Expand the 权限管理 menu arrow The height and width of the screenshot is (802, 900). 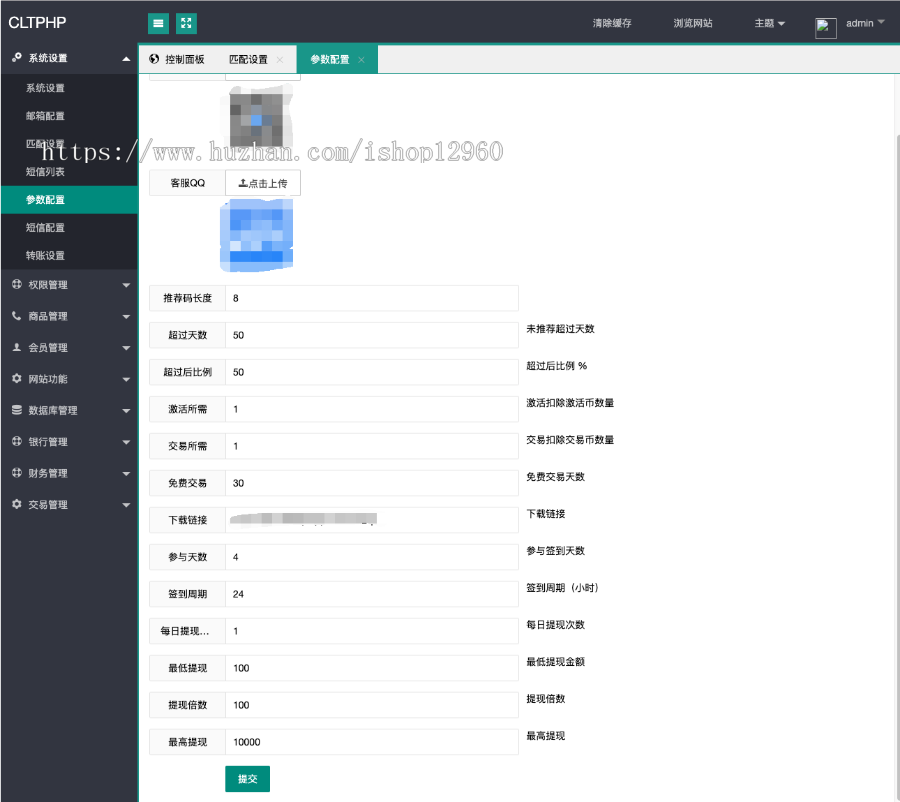coord(126,285)
